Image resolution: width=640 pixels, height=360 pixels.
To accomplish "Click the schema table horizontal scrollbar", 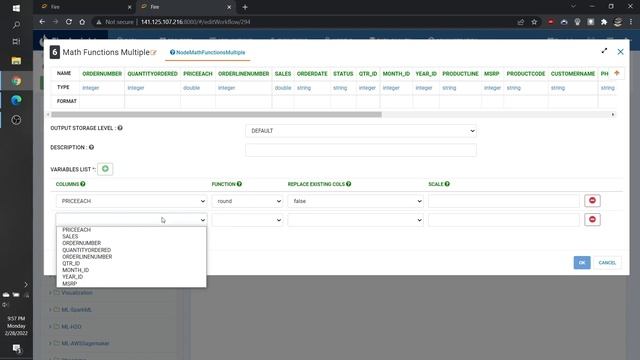I will pos(216,115).
